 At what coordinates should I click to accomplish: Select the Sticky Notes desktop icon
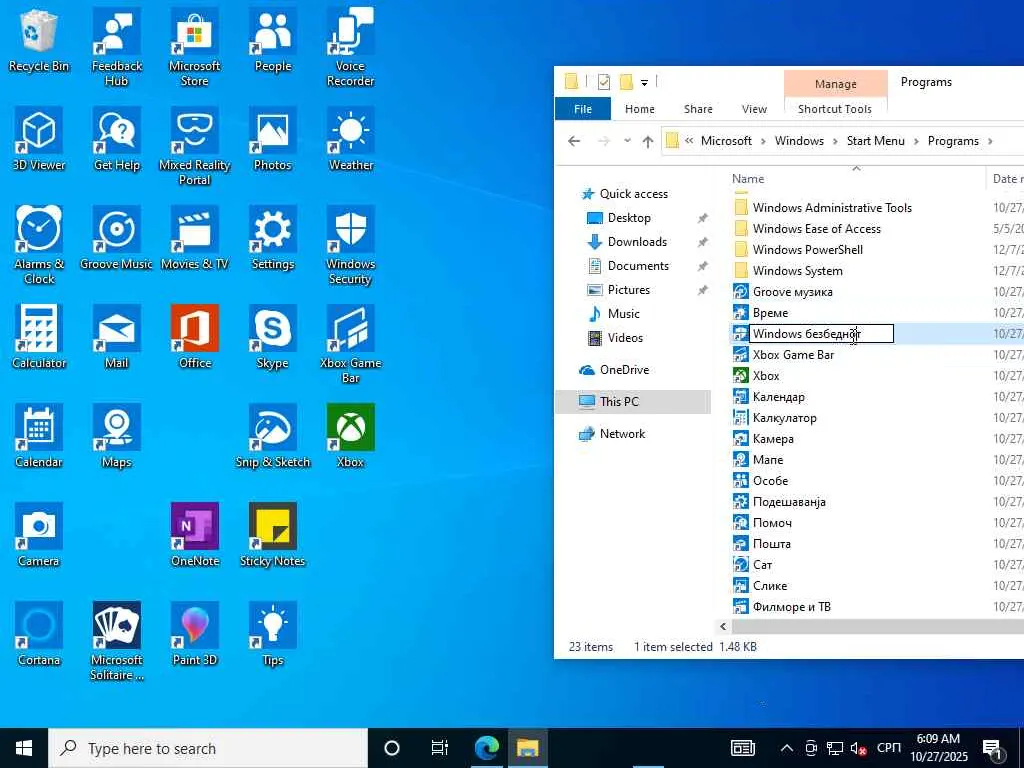tap(273, 536)
